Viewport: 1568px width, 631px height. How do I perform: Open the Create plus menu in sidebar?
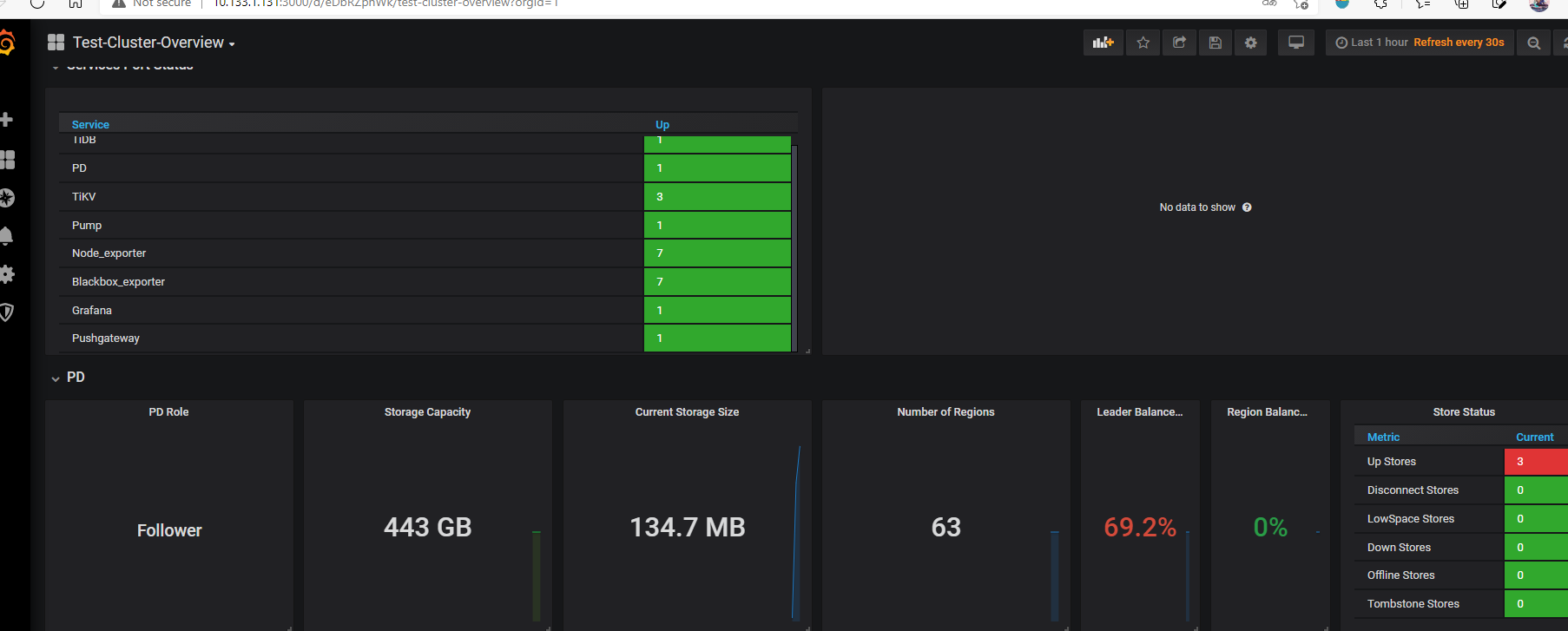(x=6, y=120)
